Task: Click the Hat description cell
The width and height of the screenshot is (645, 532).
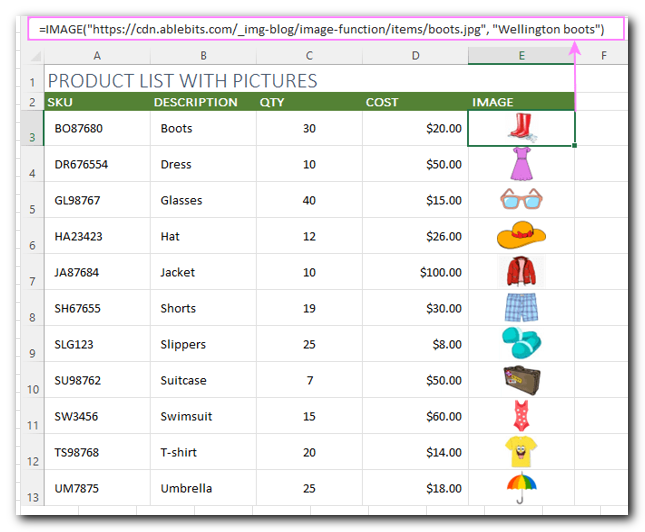Action: click(x=203, y=236)
